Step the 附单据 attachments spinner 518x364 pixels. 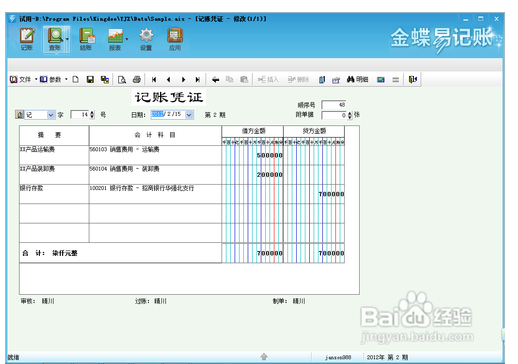(x=350, y=115)
